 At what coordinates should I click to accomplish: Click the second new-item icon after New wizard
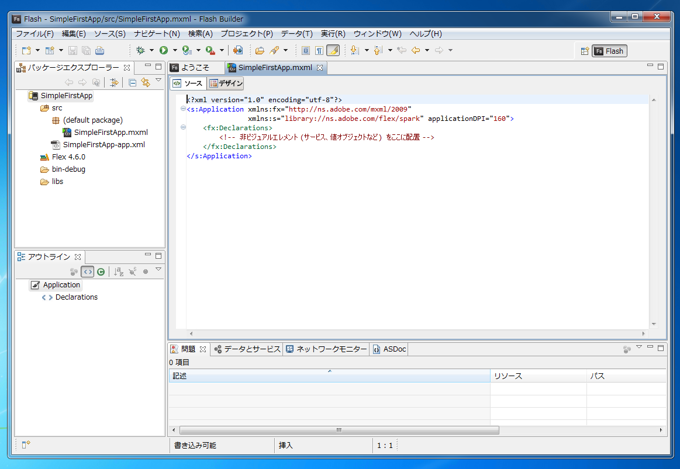[x=50, y=51]
